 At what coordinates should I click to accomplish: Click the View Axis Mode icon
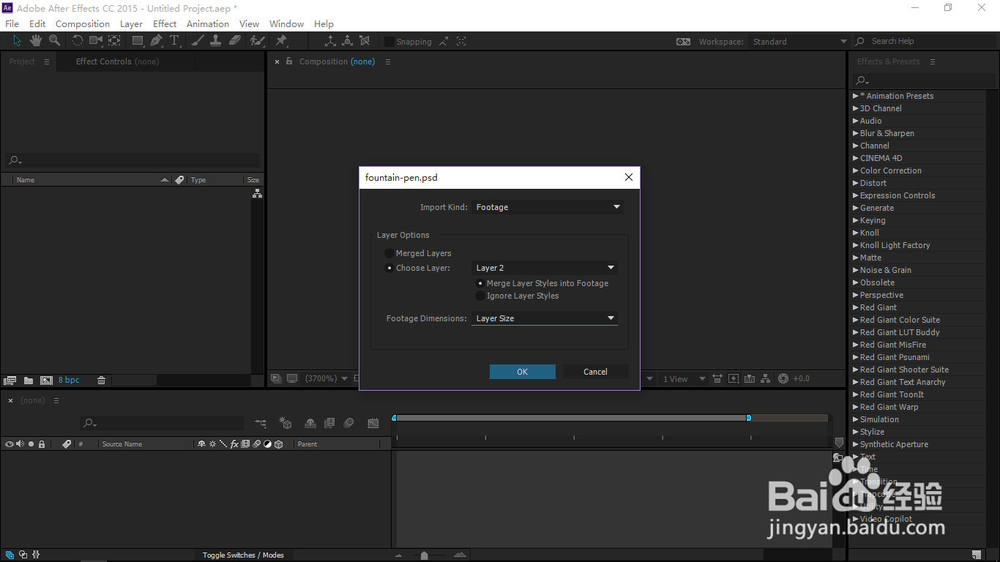pos(365,41)
